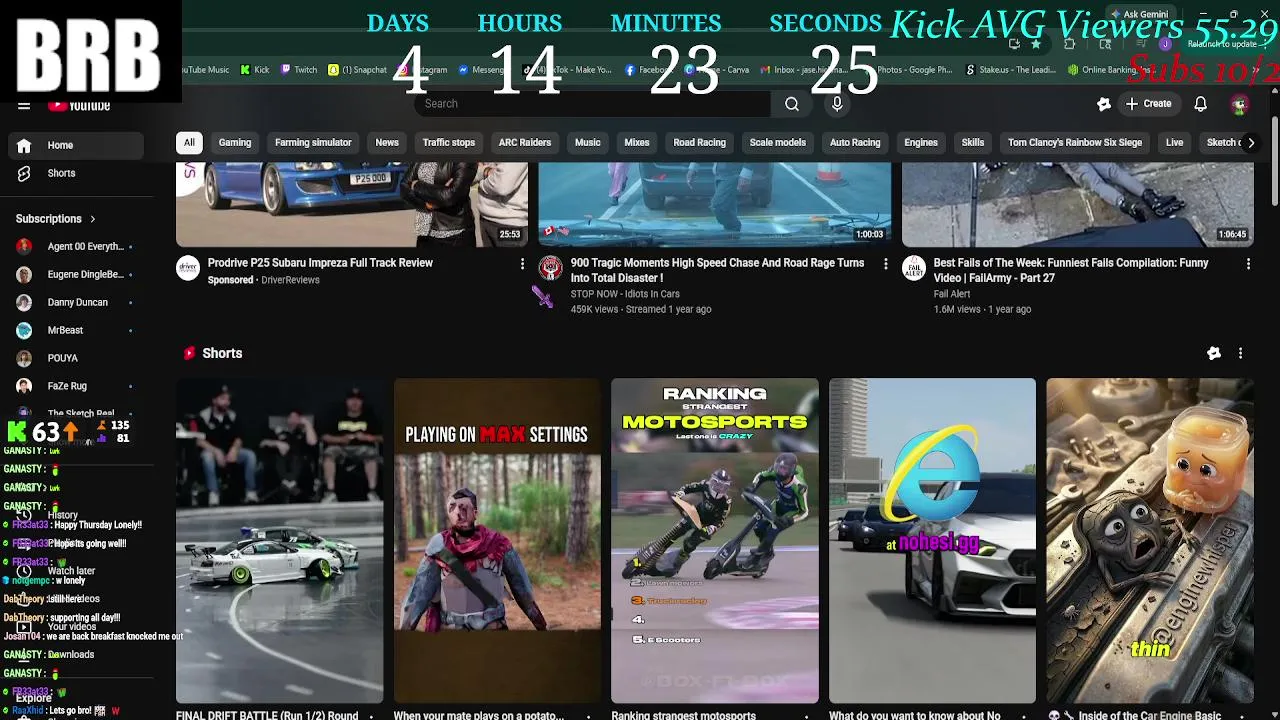Select the All filter chip
The image size is (1280, 720).
[x=189, y=143]
